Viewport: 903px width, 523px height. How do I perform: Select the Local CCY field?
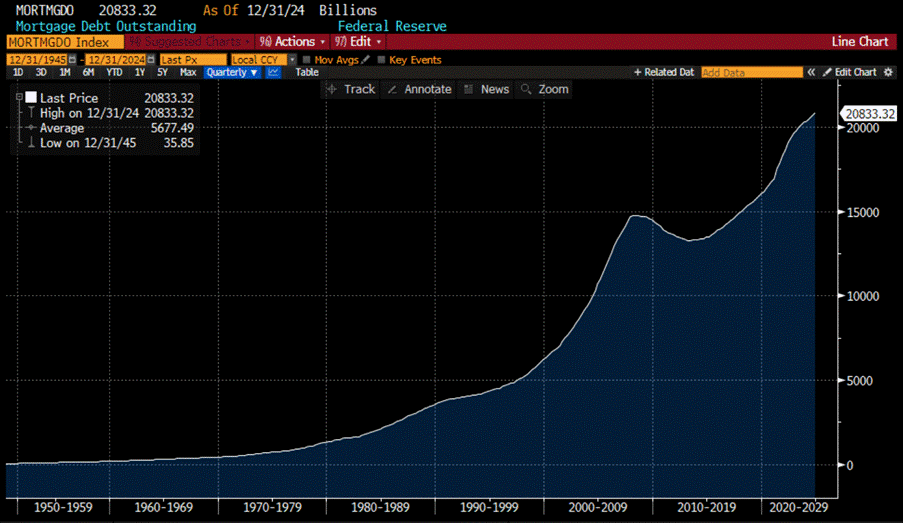(x=259, y=59)
